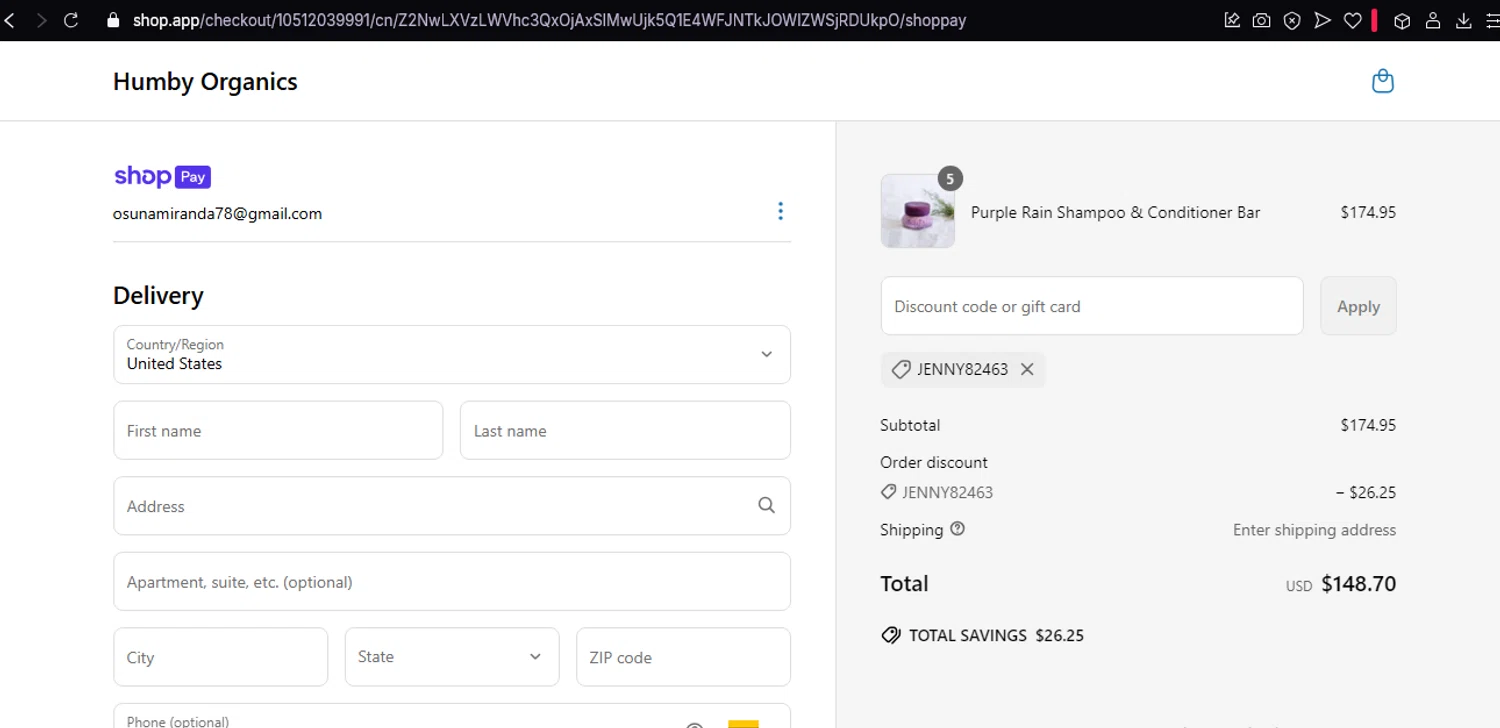Viewport: 1500px width, 728px height.
Task: Focus the First name field
Action: point(278,431)
